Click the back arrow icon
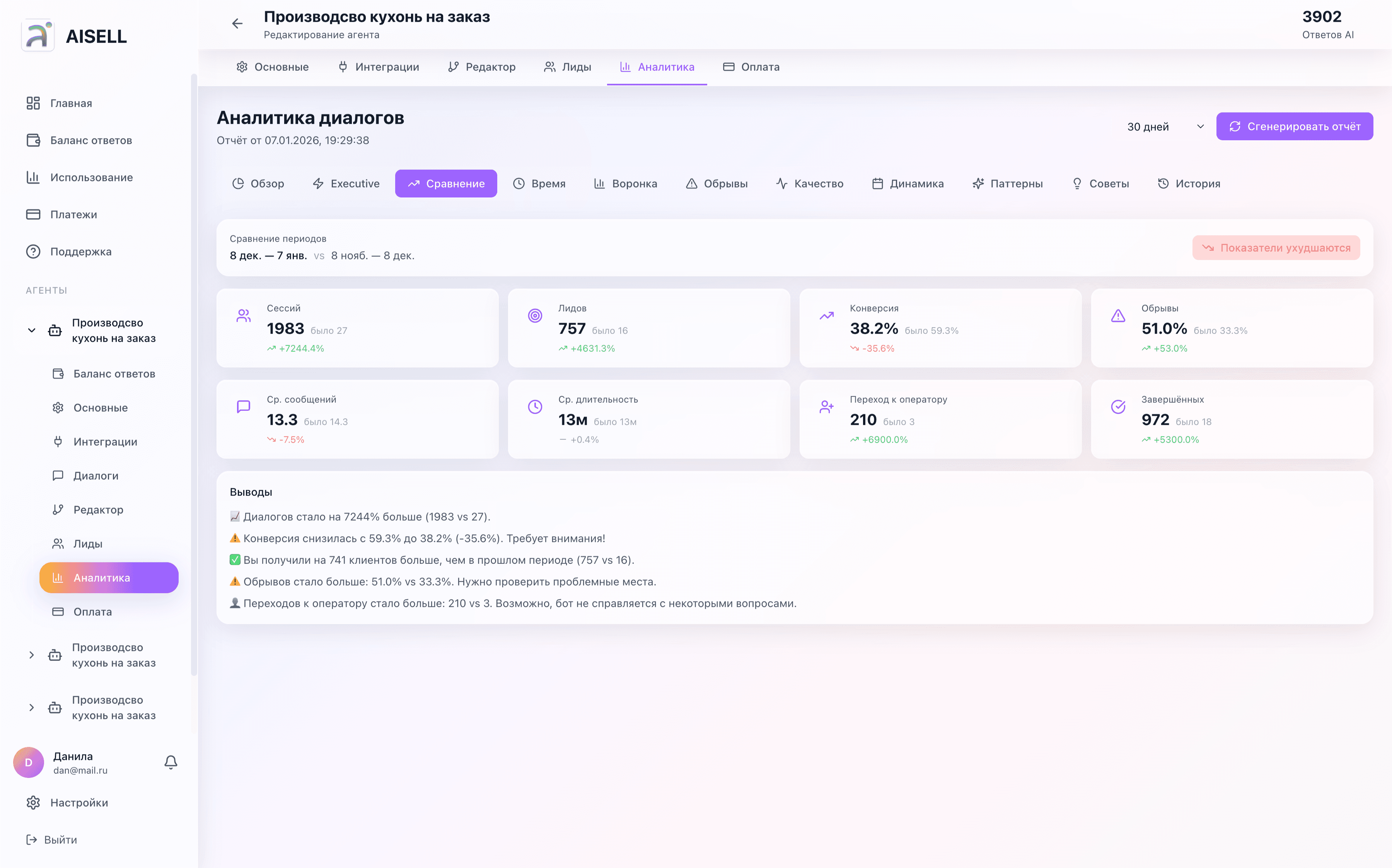Image resolution: width=1392 pixels, height=868 pixels. click(237, 24)
